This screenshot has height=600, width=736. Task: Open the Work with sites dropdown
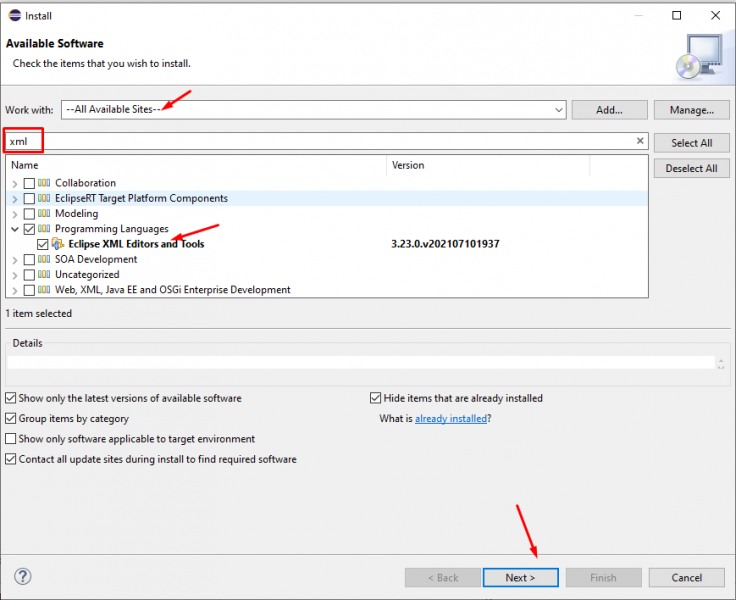(559, 110)
